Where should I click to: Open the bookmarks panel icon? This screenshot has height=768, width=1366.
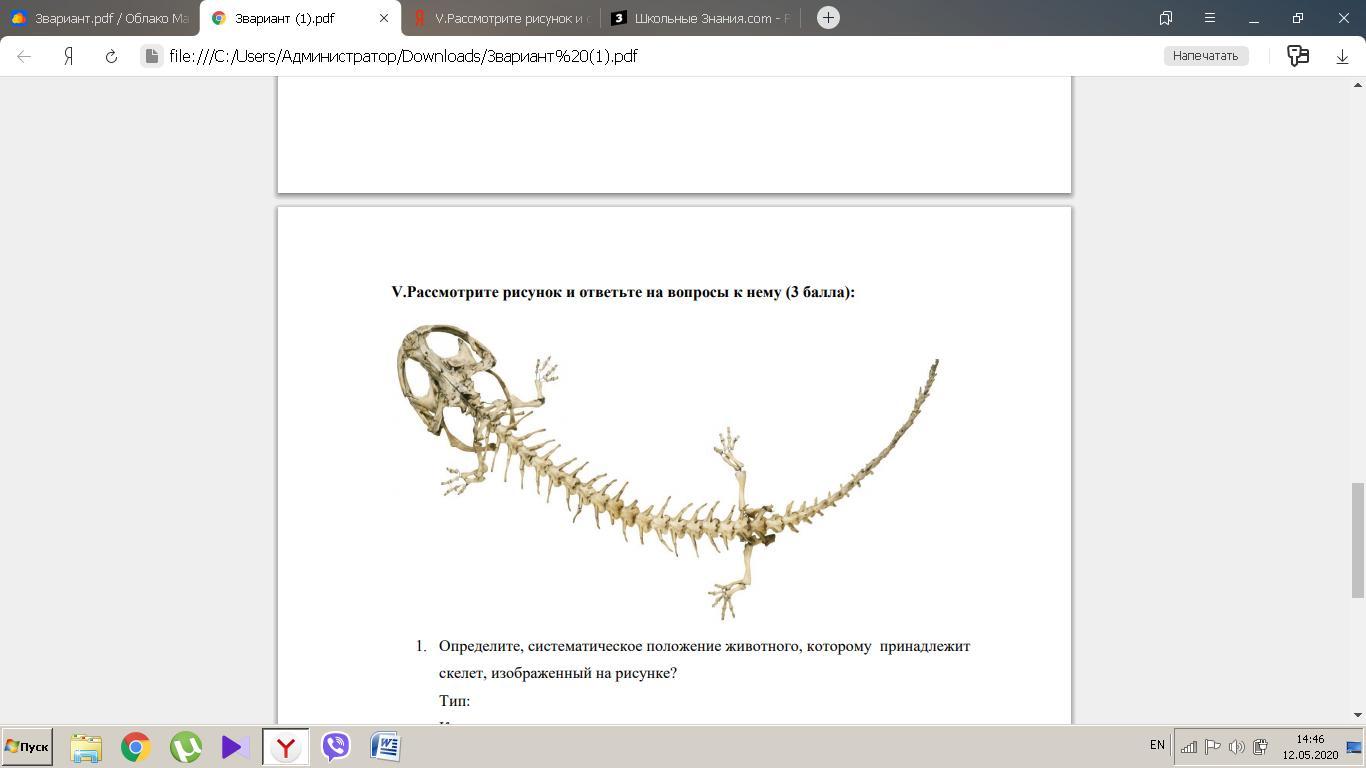[x=1165, y=18]
